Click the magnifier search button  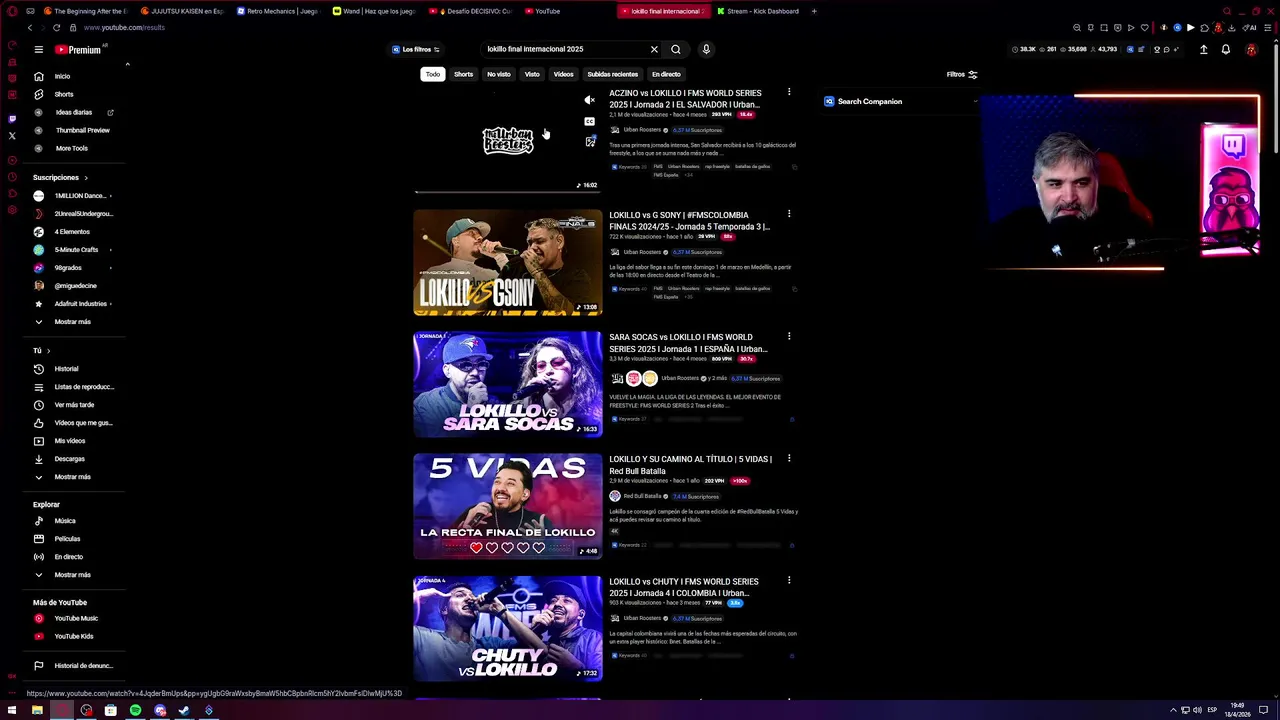(676, 49)
